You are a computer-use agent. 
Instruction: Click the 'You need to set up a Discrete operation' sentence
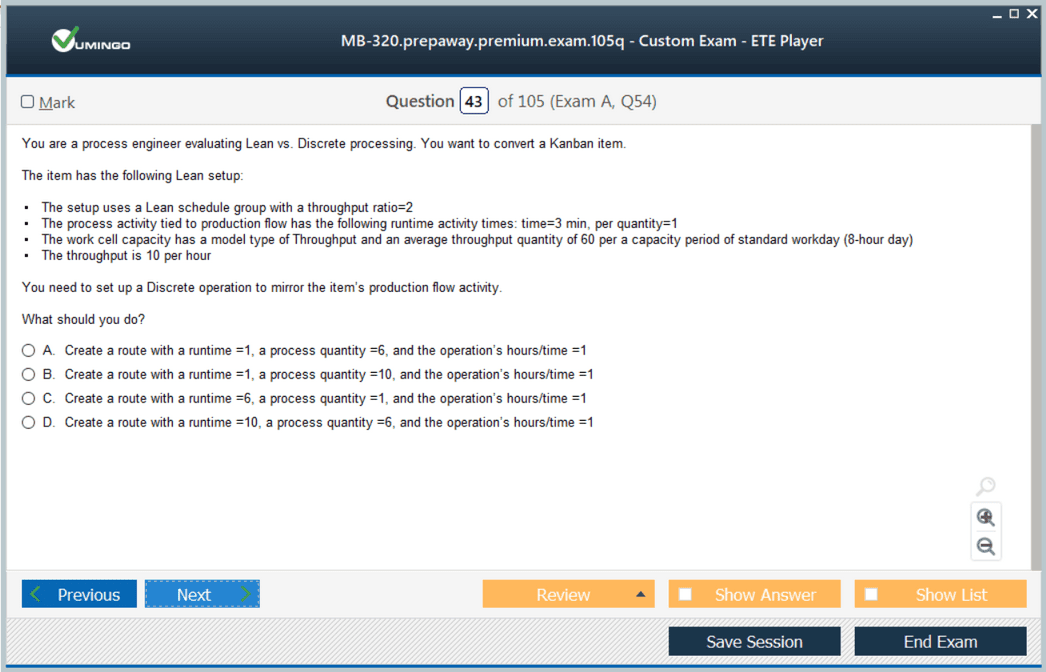[262, 288]
